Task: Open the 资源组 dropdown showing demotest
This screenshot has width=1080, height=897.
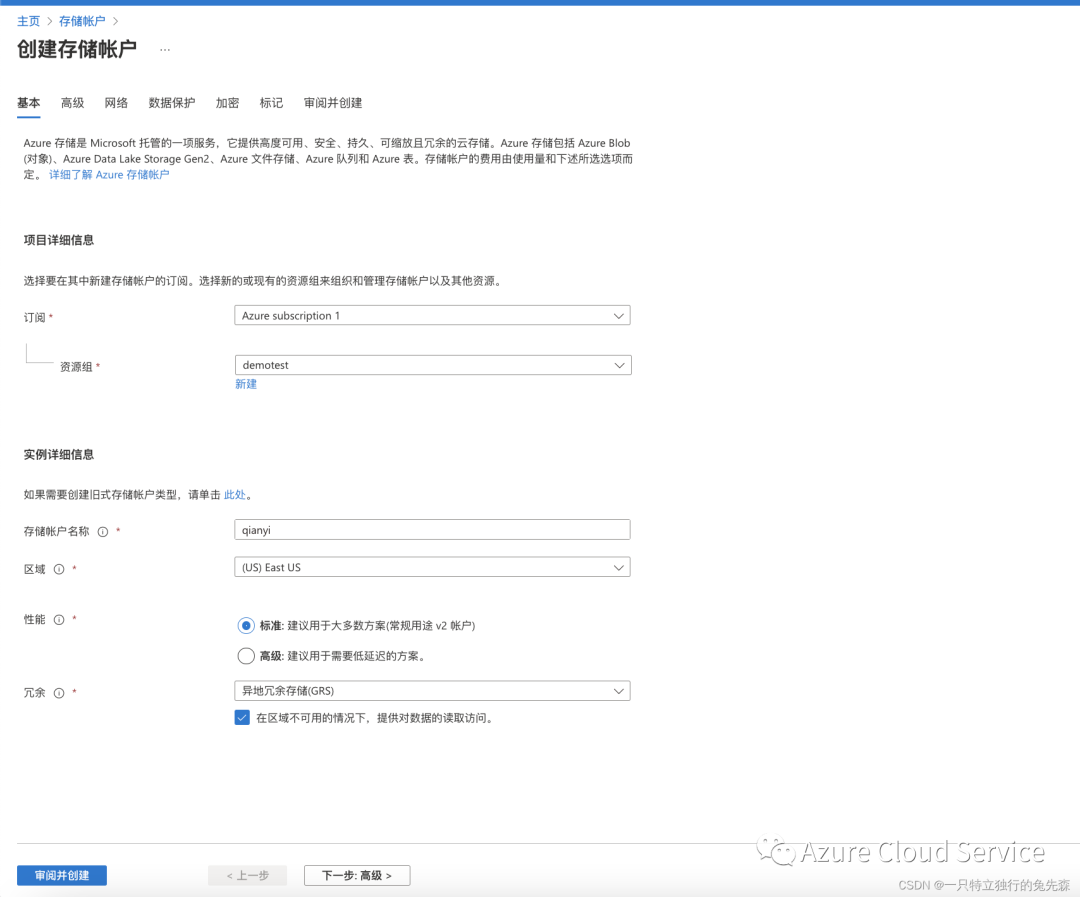Action: tap(433, 365)
